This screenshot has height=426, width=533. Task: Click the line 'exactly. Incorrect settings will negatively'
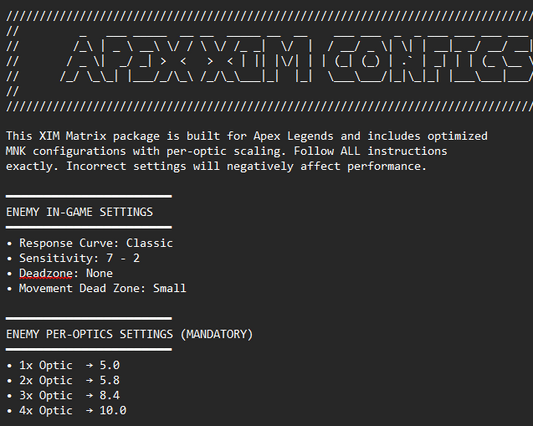click(216, 166)
